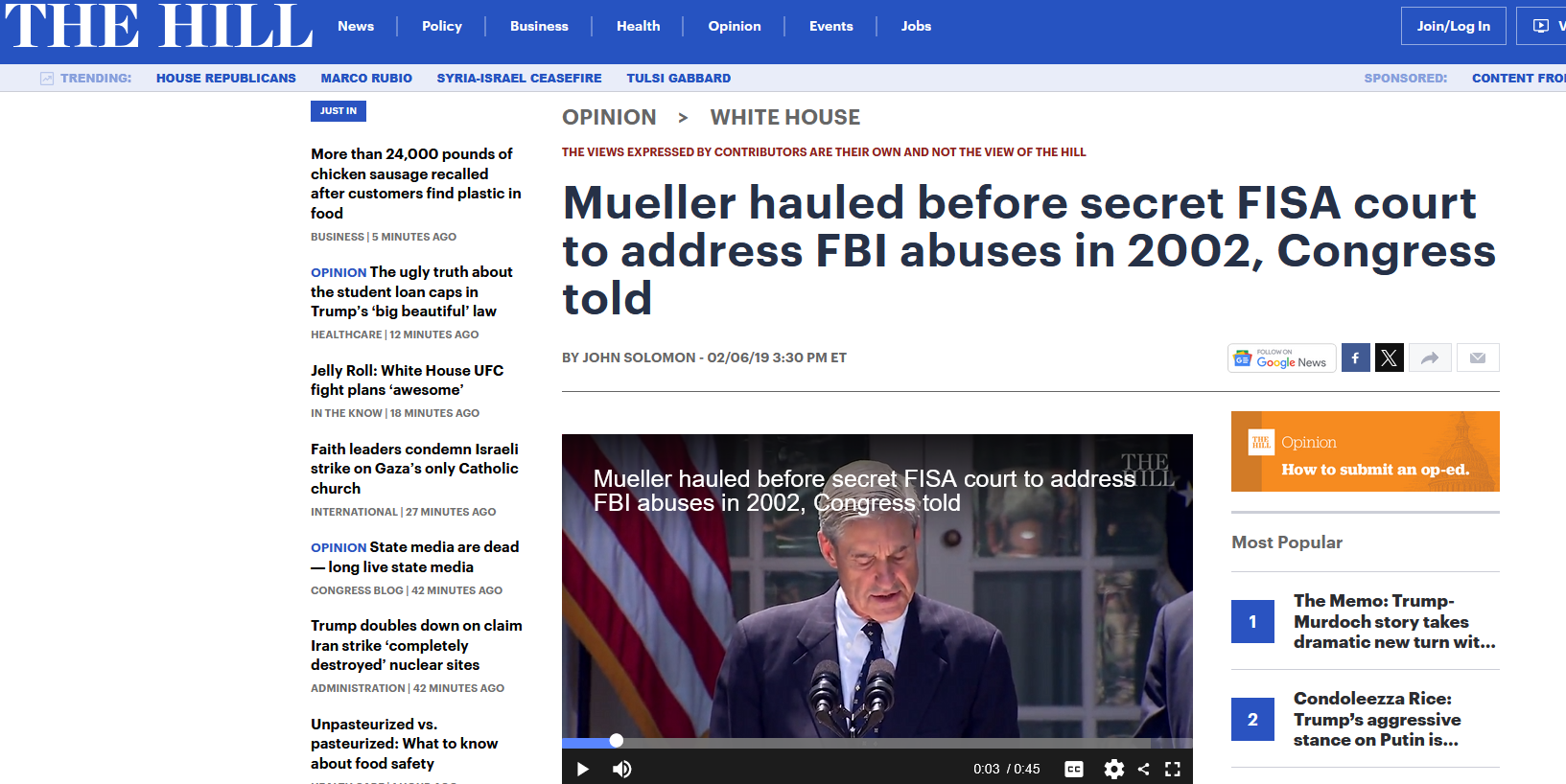Play the Mueller video
The image size is (1566, 784).
[582, 769]
